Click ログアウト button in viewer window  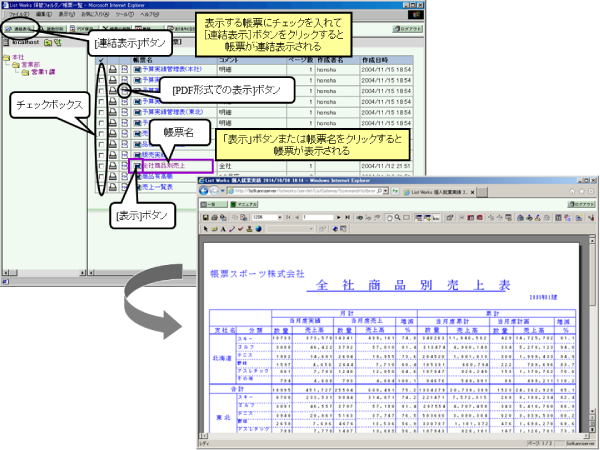(581, 204)
